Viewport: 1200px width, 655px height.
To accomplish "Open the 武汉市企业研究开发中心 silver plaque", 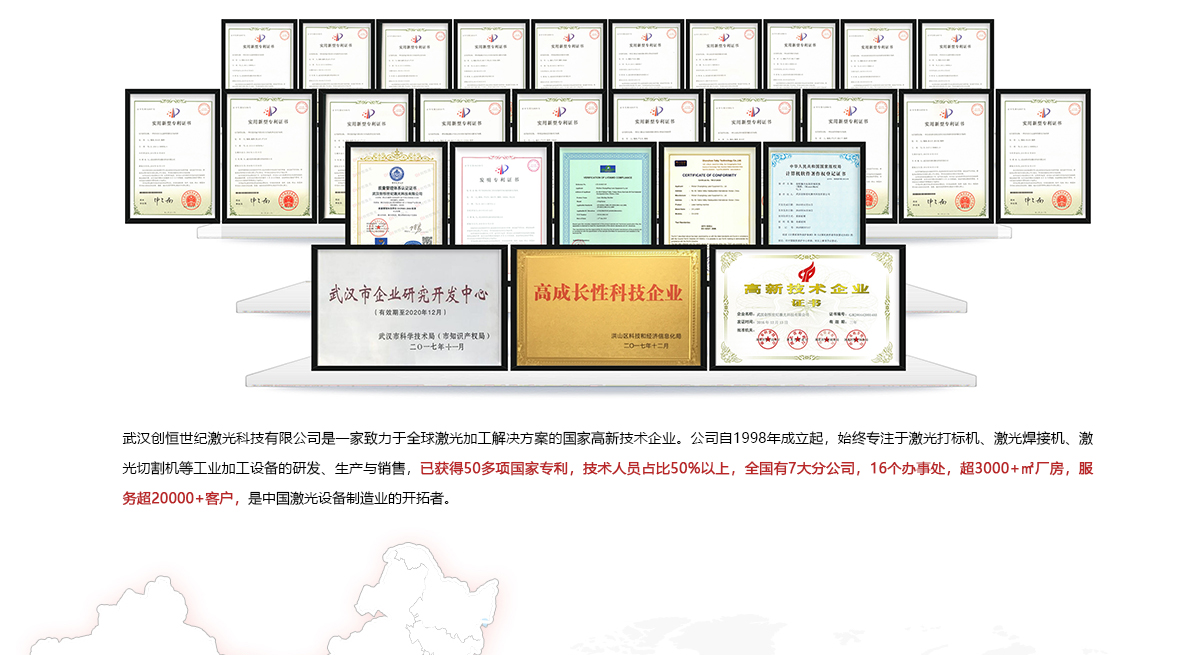I will [x=409, y=307].
